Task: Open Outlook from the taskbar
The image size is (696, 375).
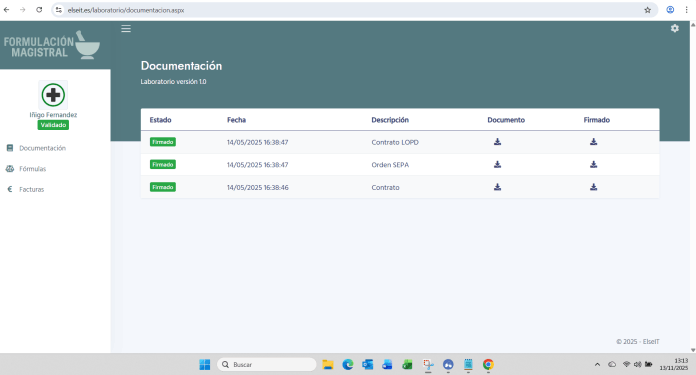Action: click(x=368, y=365)
